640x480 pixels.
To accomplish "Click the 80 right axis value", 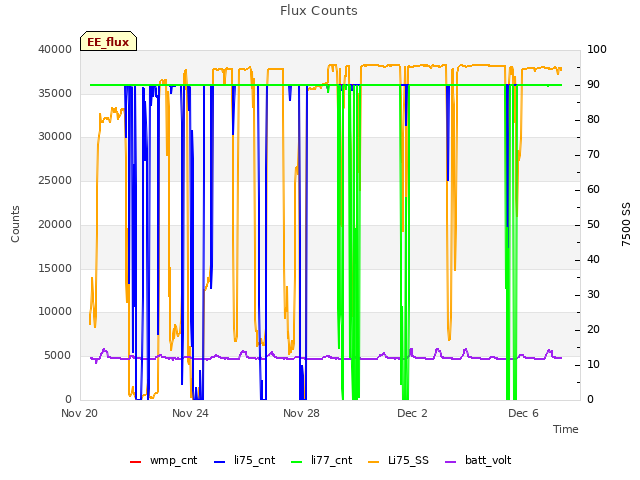I will coord(593,120).
